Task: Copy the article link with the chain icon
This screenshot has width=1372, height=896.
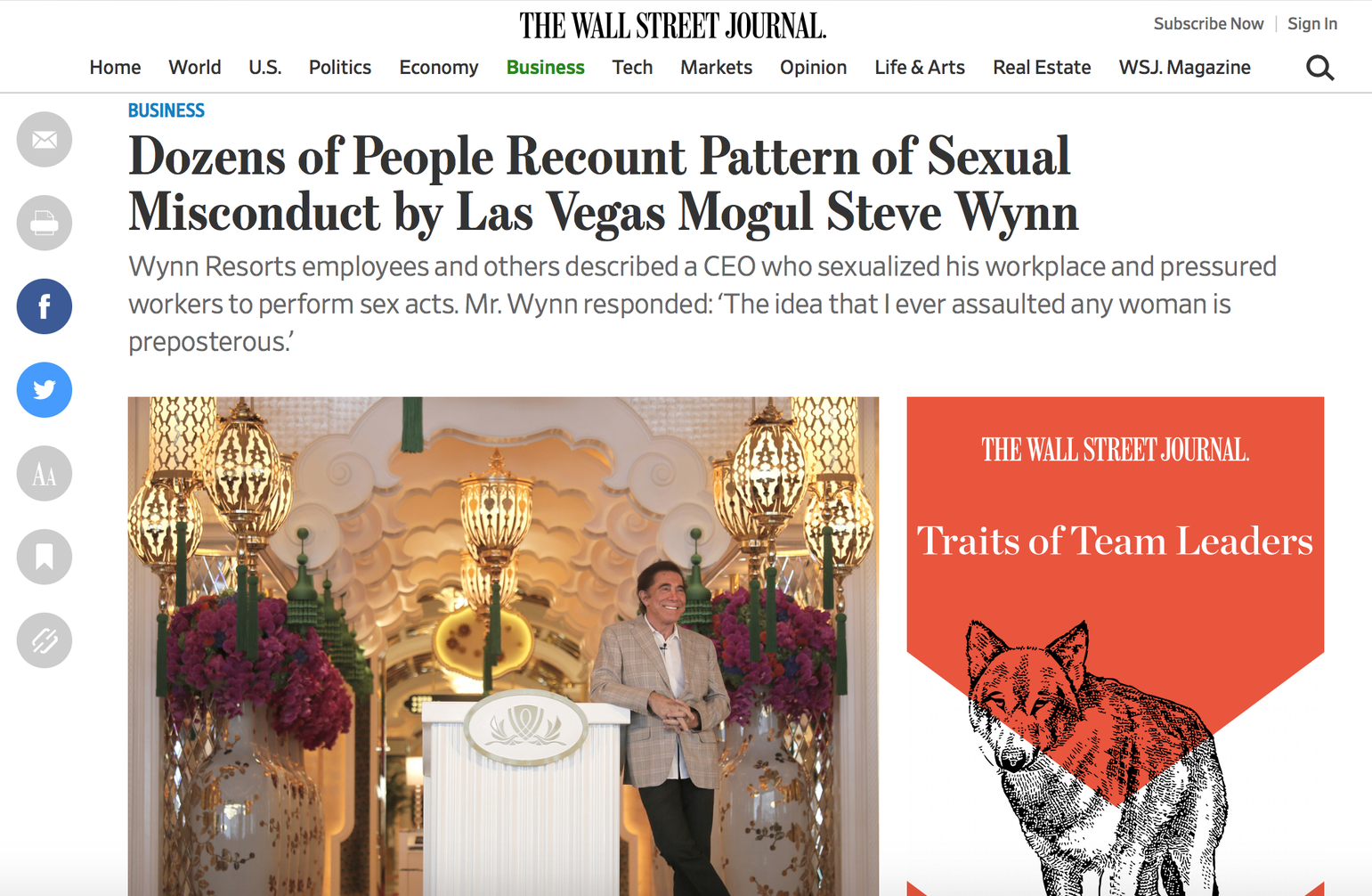Action: click(x=45, y=640)
